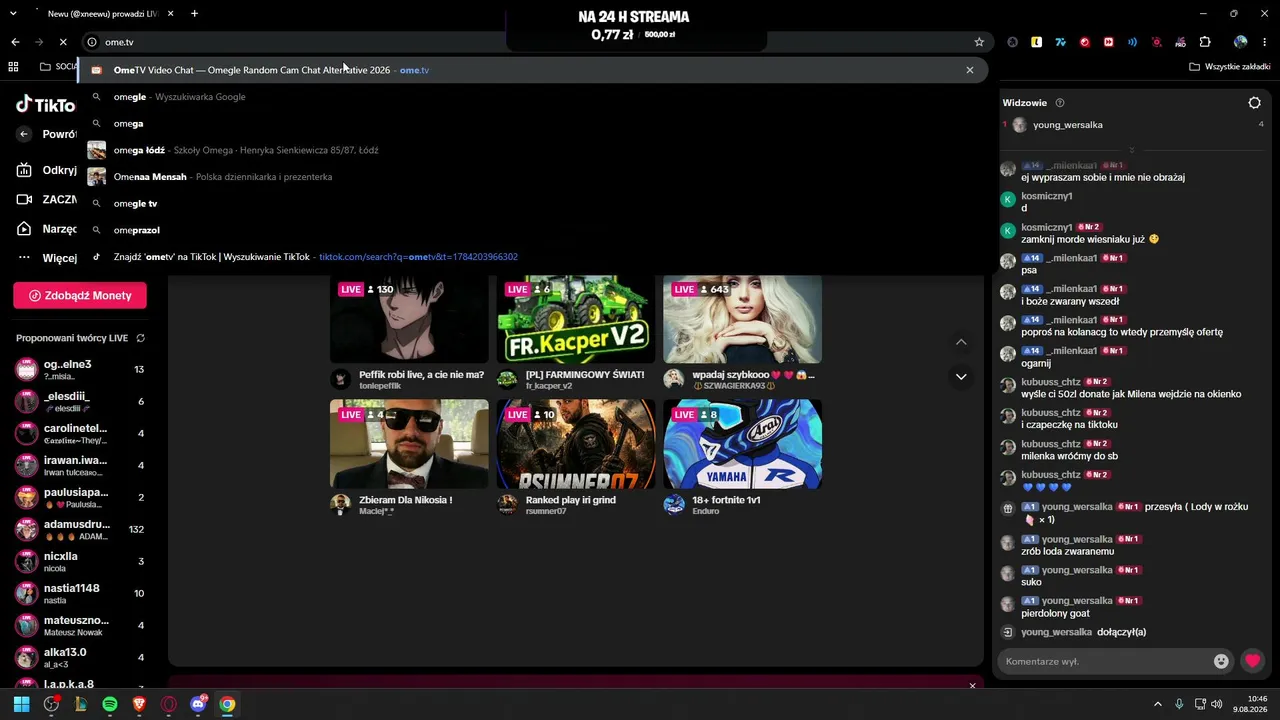
Task: Open the Windows Start menu
Action: point(22,704)
